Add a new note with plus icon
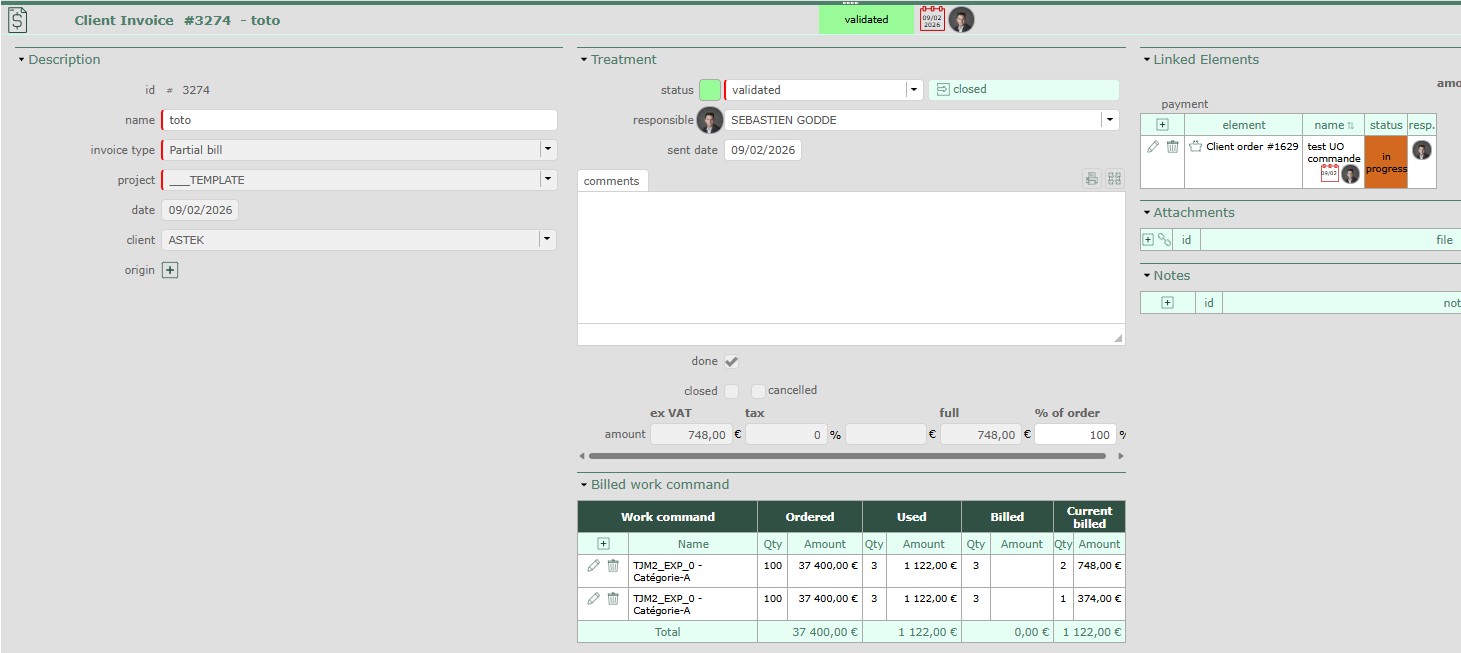The width and height of the screenshot is (1461, 653). 1167,303
